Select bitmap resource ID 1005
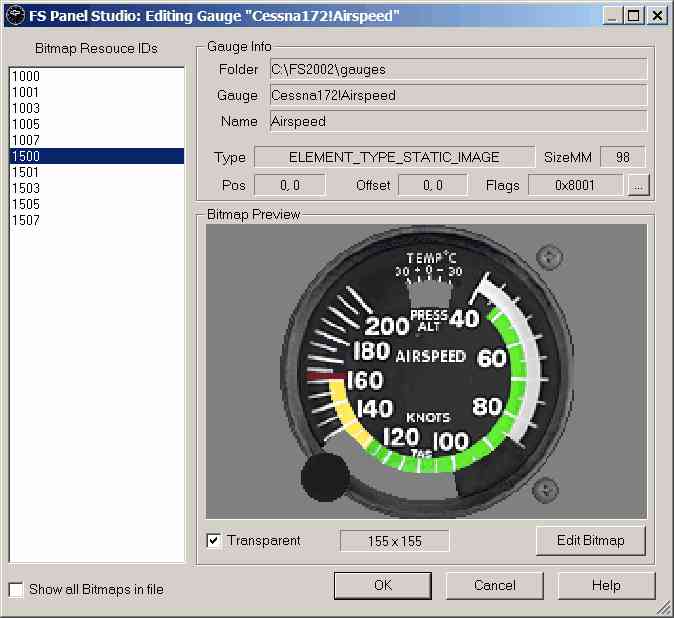 click(x=97, y=124)
